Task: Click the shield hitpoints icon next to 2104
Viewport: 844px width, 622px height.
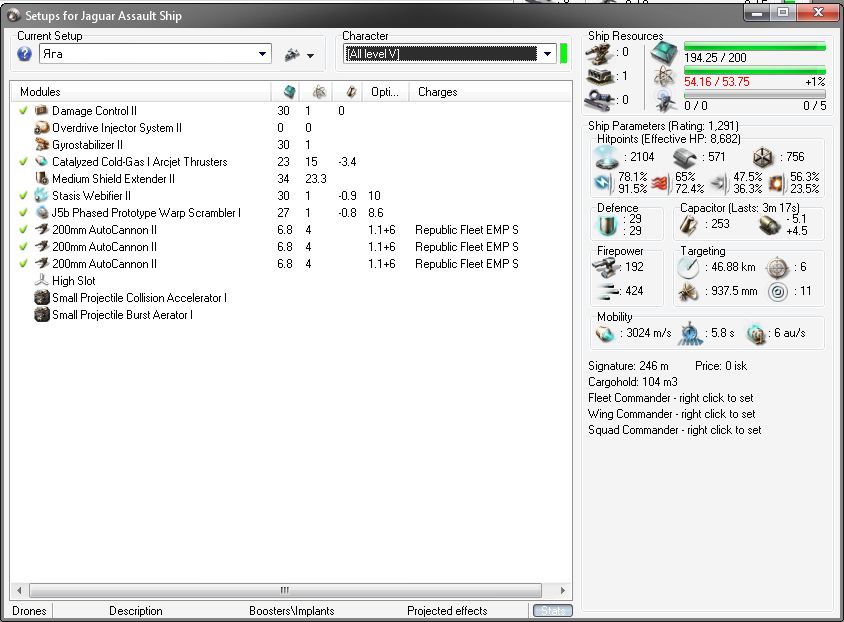Action: click(607, 157)
